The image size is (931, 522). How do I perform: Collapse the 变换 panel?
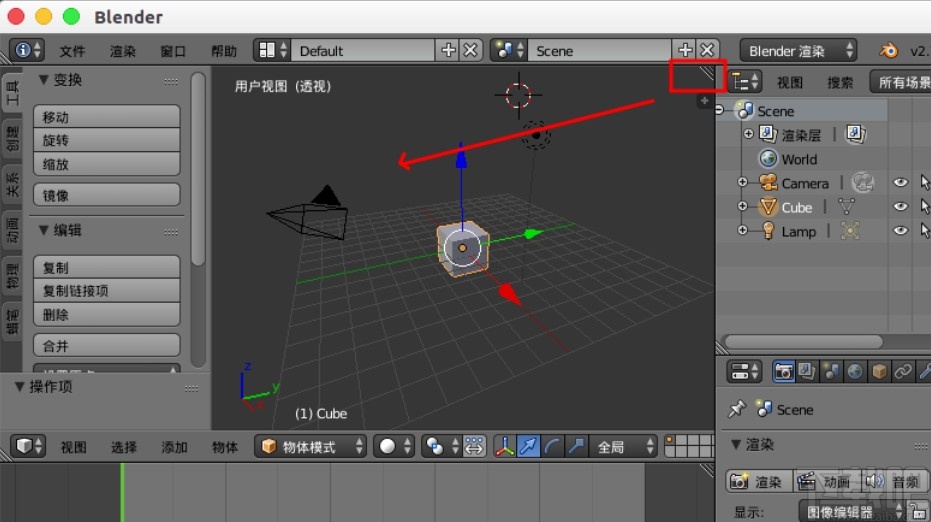point(43,80)
